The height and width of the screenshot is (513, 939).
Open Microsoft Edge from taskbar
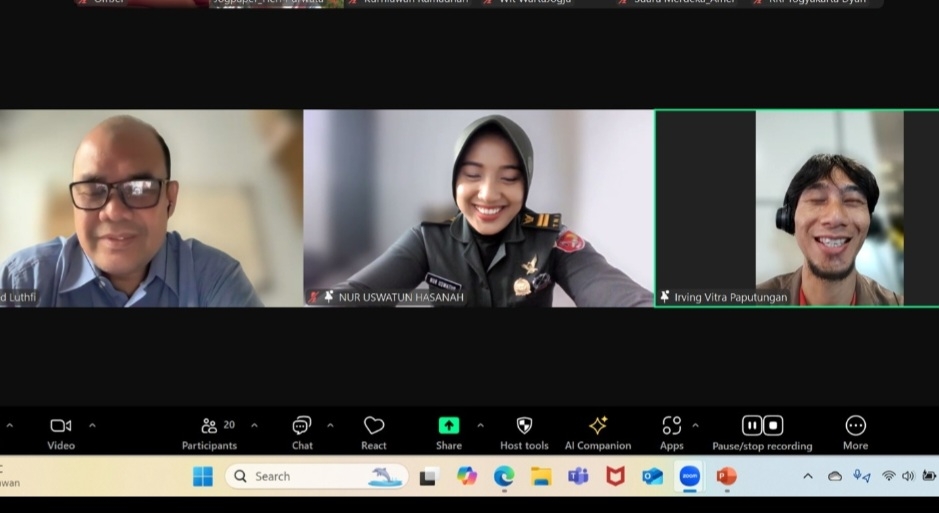coord(504,476)
